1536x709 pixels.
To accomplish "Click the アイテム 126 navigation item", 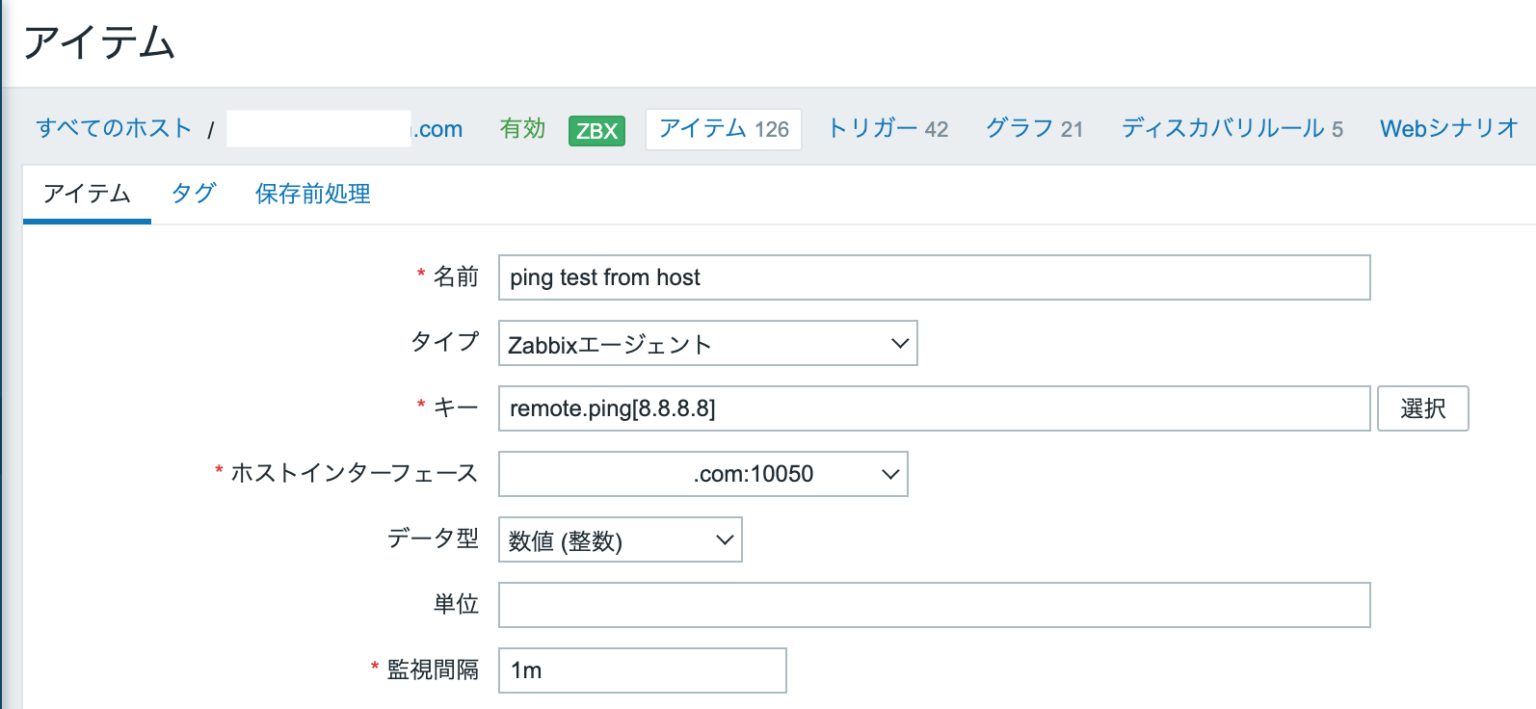I will point(723,128).
